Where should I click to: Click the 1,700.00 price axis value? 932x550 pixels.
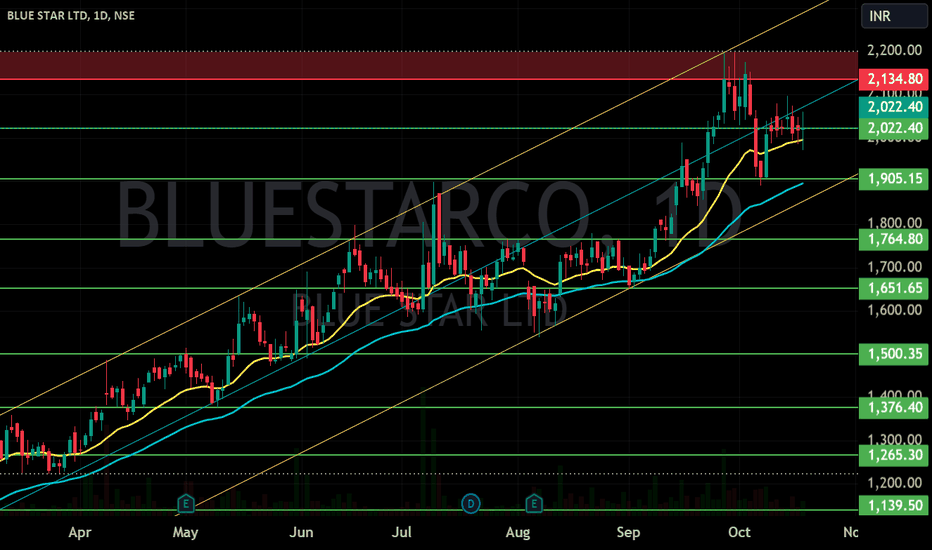pos(895,267)
